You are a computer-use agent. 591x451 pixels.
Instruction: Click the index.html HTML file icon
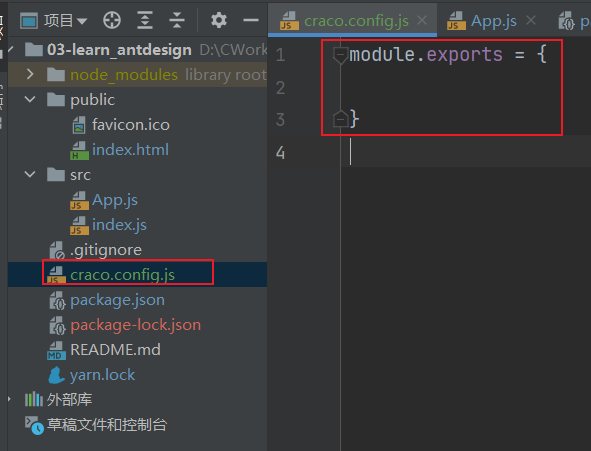(79, 150)
